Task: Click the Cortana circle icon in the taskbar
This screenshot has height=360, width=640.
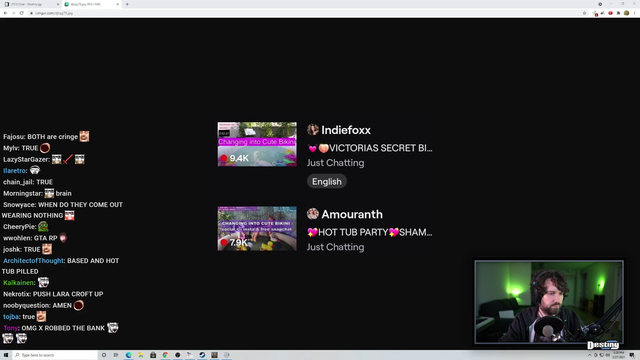Action: point(104,355)
